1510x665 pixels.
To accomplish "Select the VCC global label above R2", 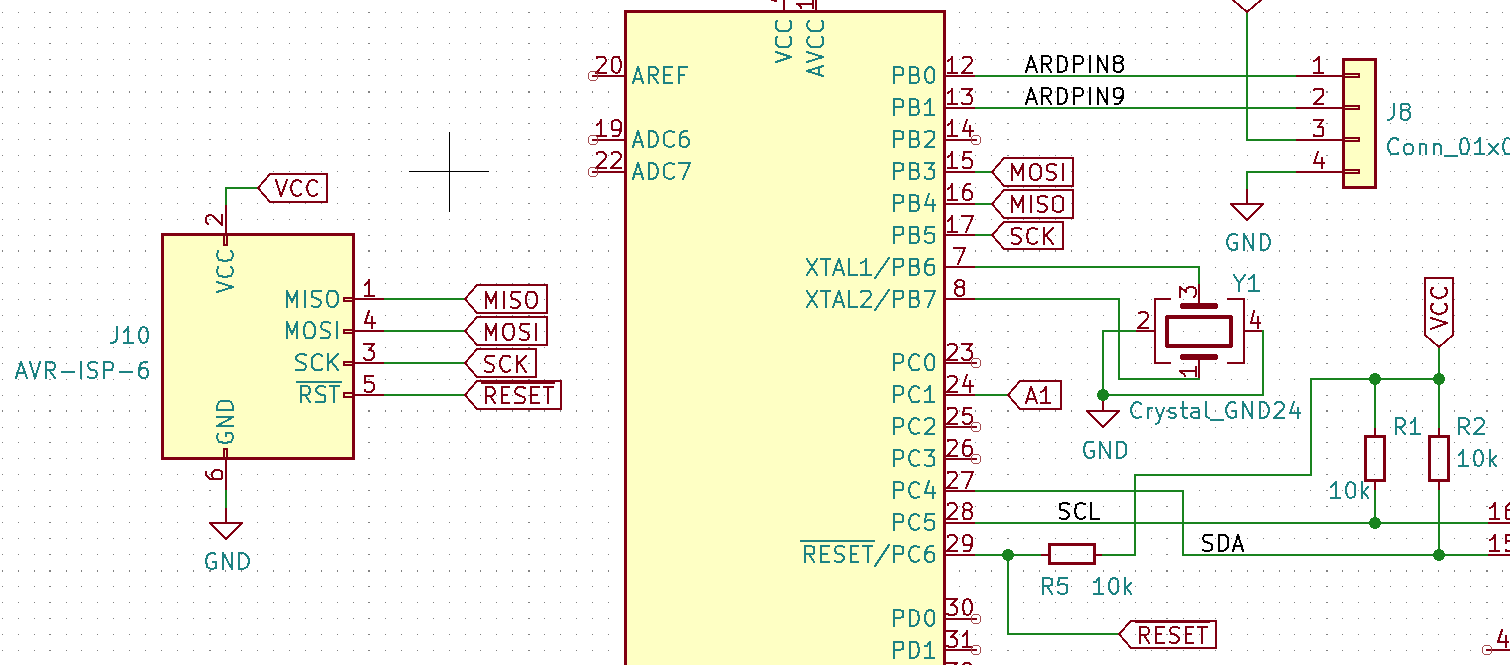I will (1439, 311).
